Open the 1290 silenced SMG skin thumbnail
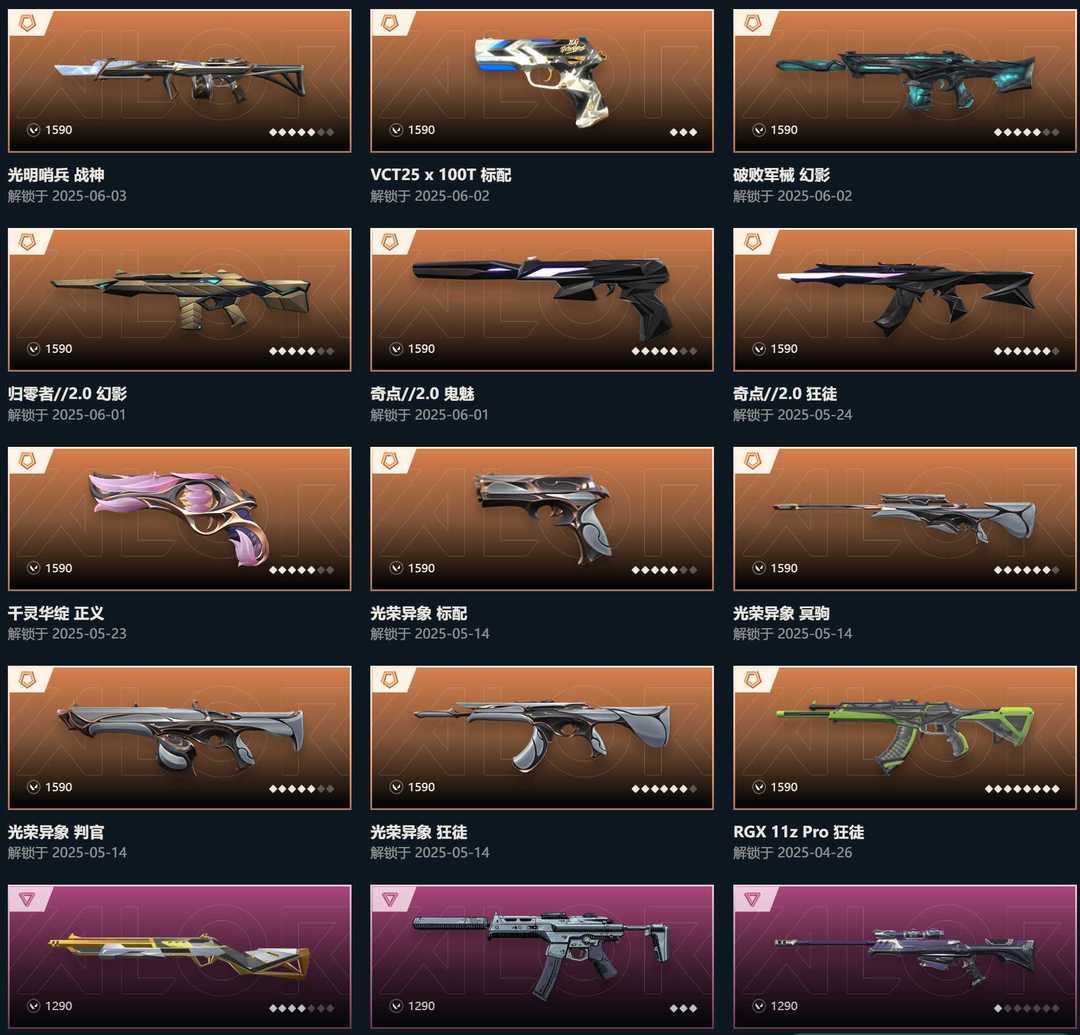The width and height of the screenshot is (1080, 1035). pyautogui.click(x=542, y=956)
